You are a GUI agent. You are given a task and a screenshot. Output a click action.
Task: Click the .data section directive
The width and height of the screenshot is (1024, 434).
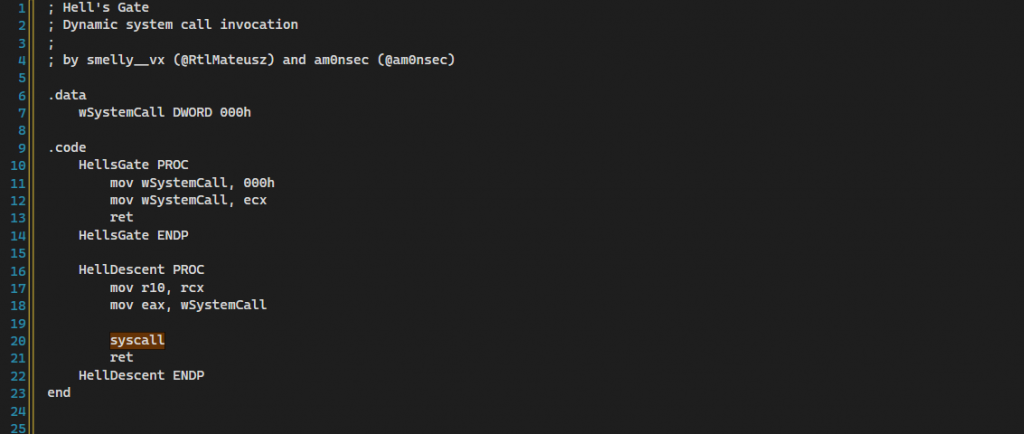(x=67, y=95)
